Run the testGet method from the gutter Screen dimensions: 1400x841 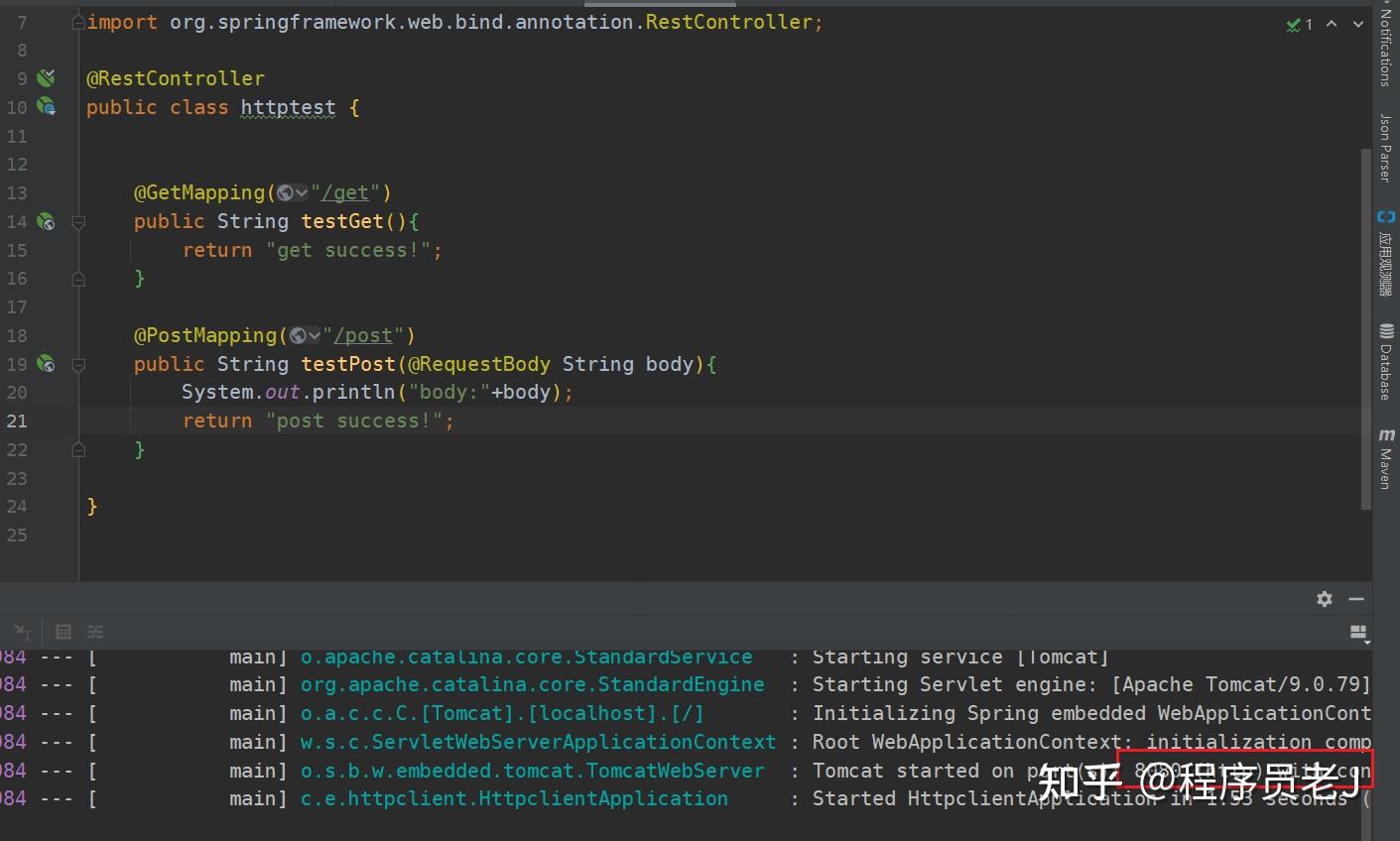(x=46, y=221)
